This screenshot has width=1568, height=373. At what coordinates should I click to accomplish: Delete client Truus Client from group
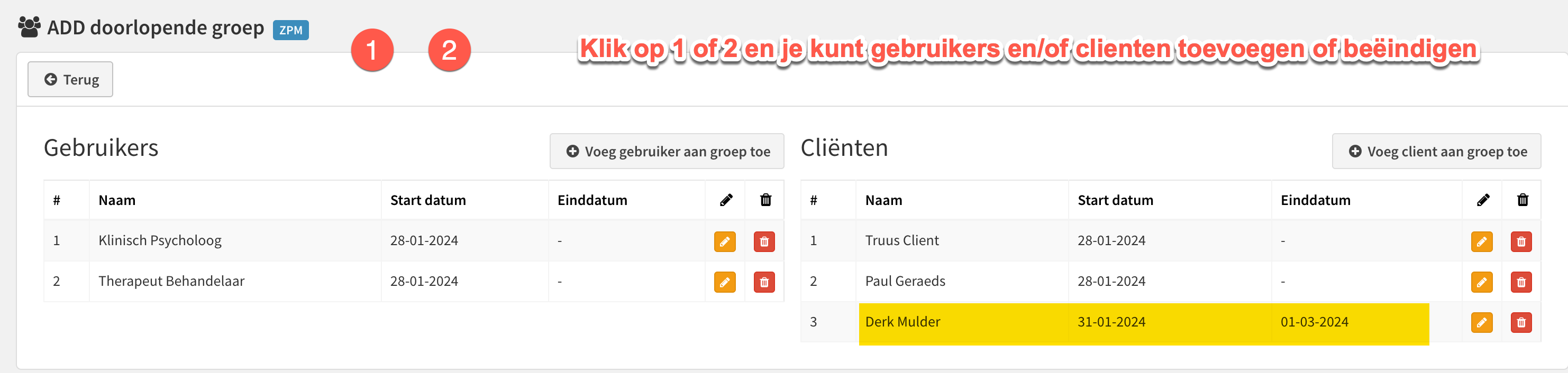(1521, 241)
